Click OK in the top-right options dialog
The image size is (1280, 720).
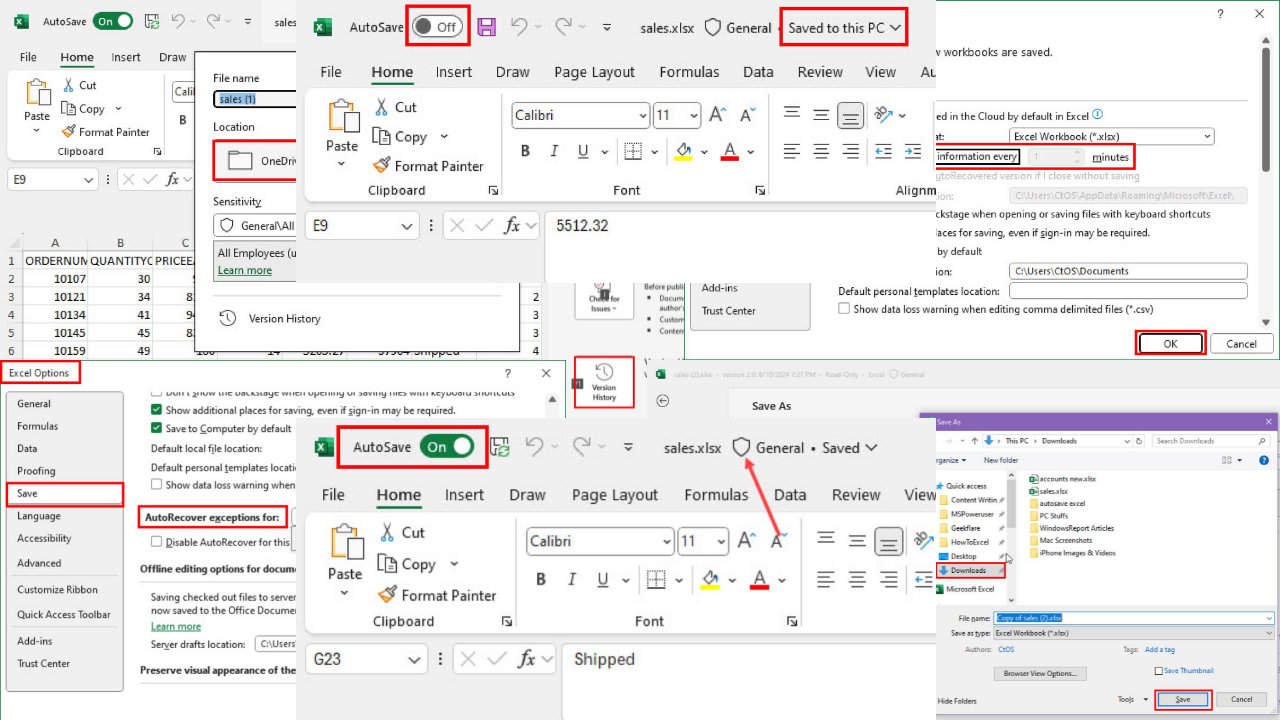(1170, 343)
